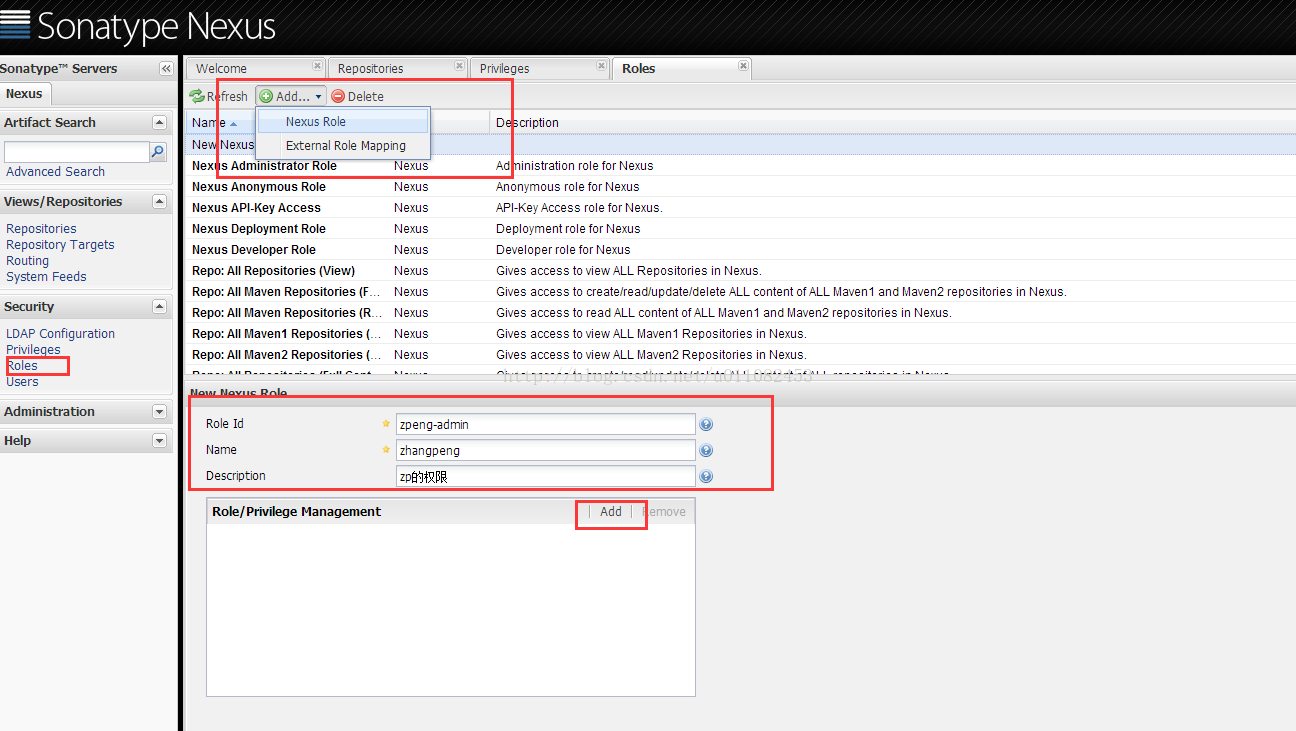Open the System Feeds link
Image resolution: width=1296 pixels, height=731 pixels.
coord(46,277)
